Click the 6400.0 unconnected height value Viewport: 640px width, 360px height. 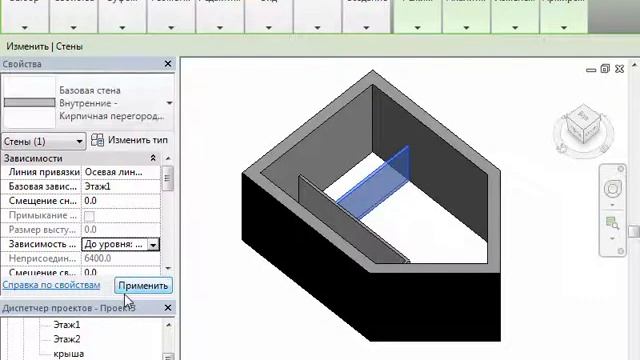121,258
